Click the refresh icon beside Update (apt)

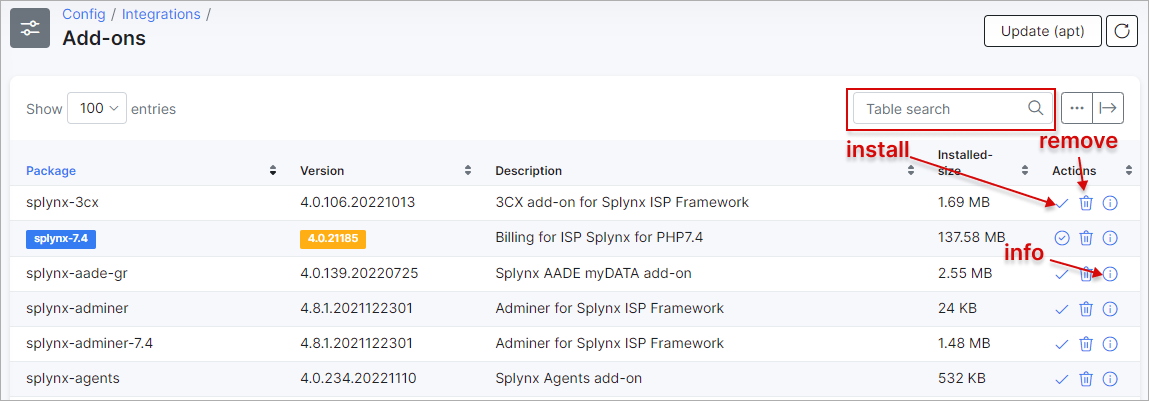[x=1122, y=32]
